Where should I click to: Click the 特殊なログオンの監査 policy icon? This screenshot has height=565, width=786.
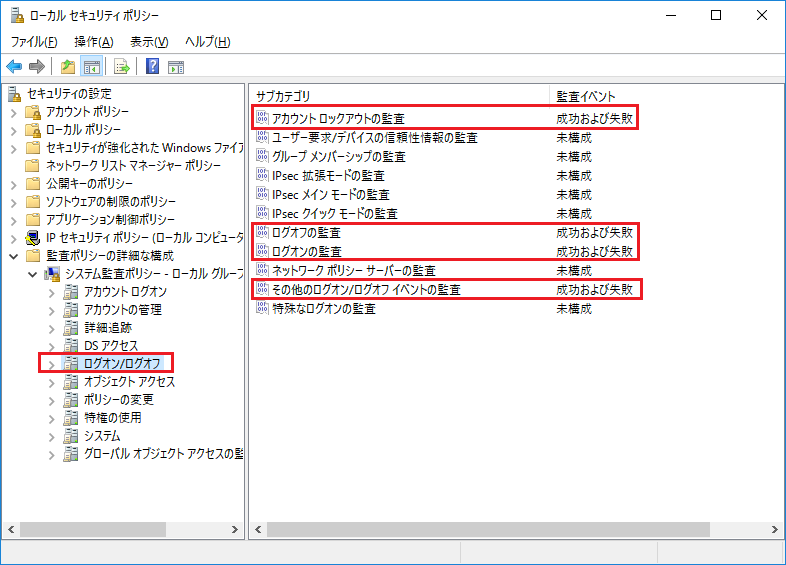click(x=262, y=308)
